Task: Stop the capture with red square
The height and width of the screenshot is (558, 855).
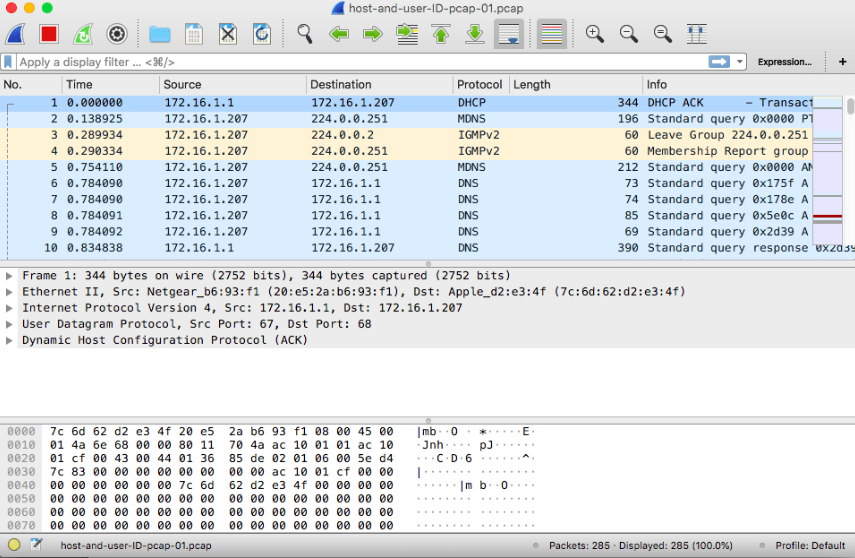Action: [x=49, y=34]
